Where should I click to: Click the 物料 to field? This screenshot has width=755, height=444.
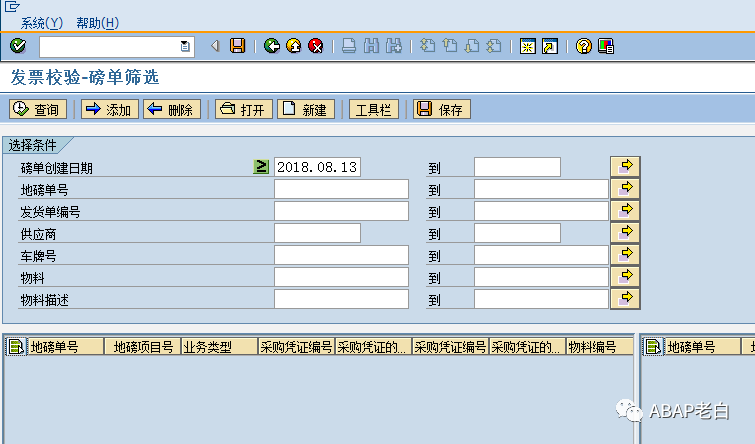tap(541, 277)
